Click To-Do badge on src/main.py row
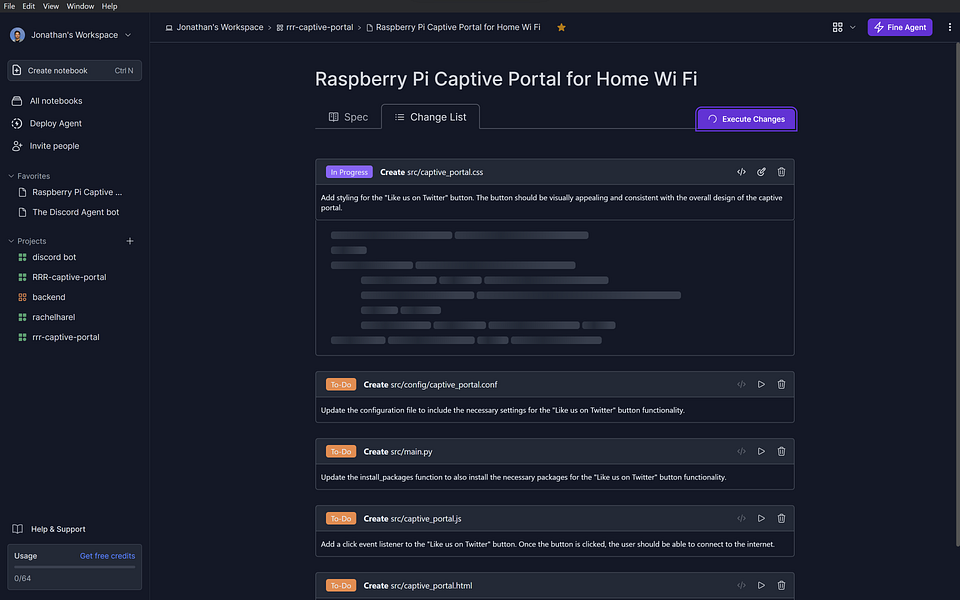Viewport: 960px width, 600px height. click(x=341, y=451)
